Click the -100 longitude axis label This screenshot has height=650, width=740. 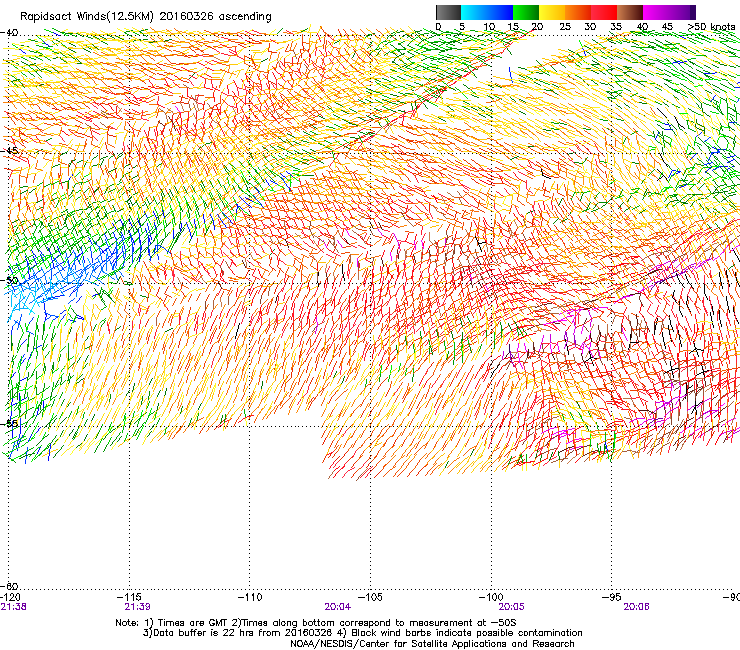(491, 597)
